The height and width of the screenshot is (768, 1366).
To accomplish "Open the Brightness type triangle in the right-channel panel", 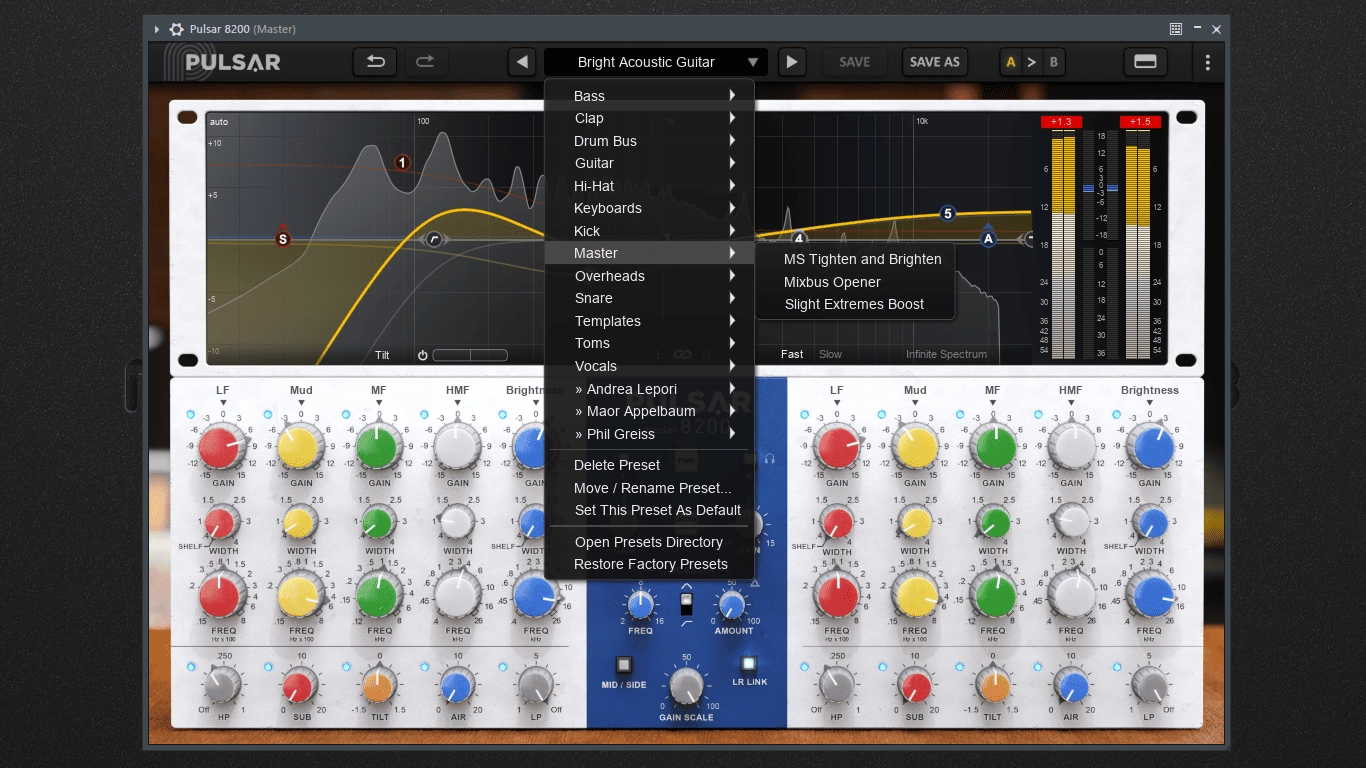I will coord(1149,403).
